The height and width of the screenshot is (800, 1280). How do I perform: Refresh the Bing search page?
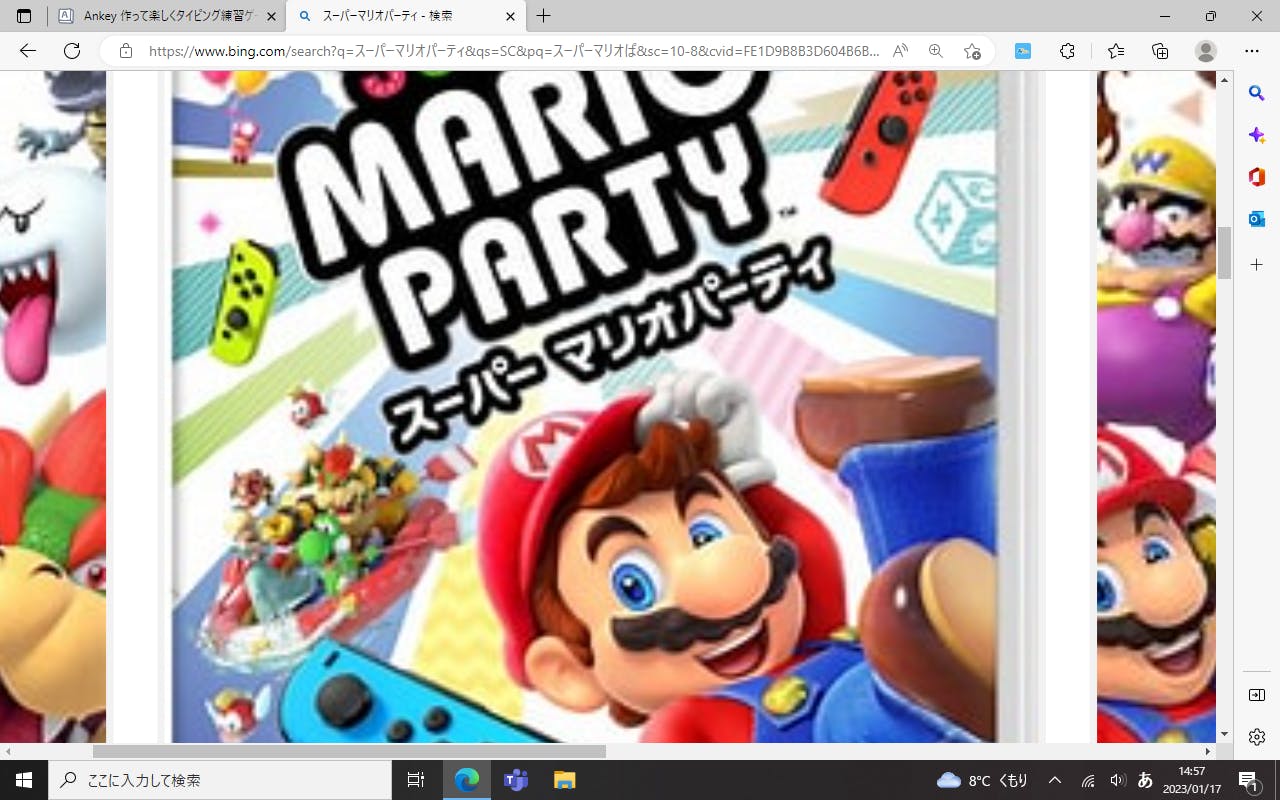coord(72,51)
